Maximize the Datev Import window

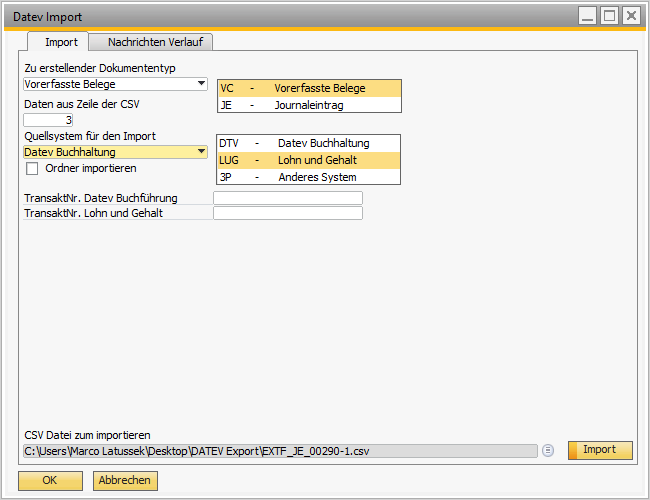(609, 16)
